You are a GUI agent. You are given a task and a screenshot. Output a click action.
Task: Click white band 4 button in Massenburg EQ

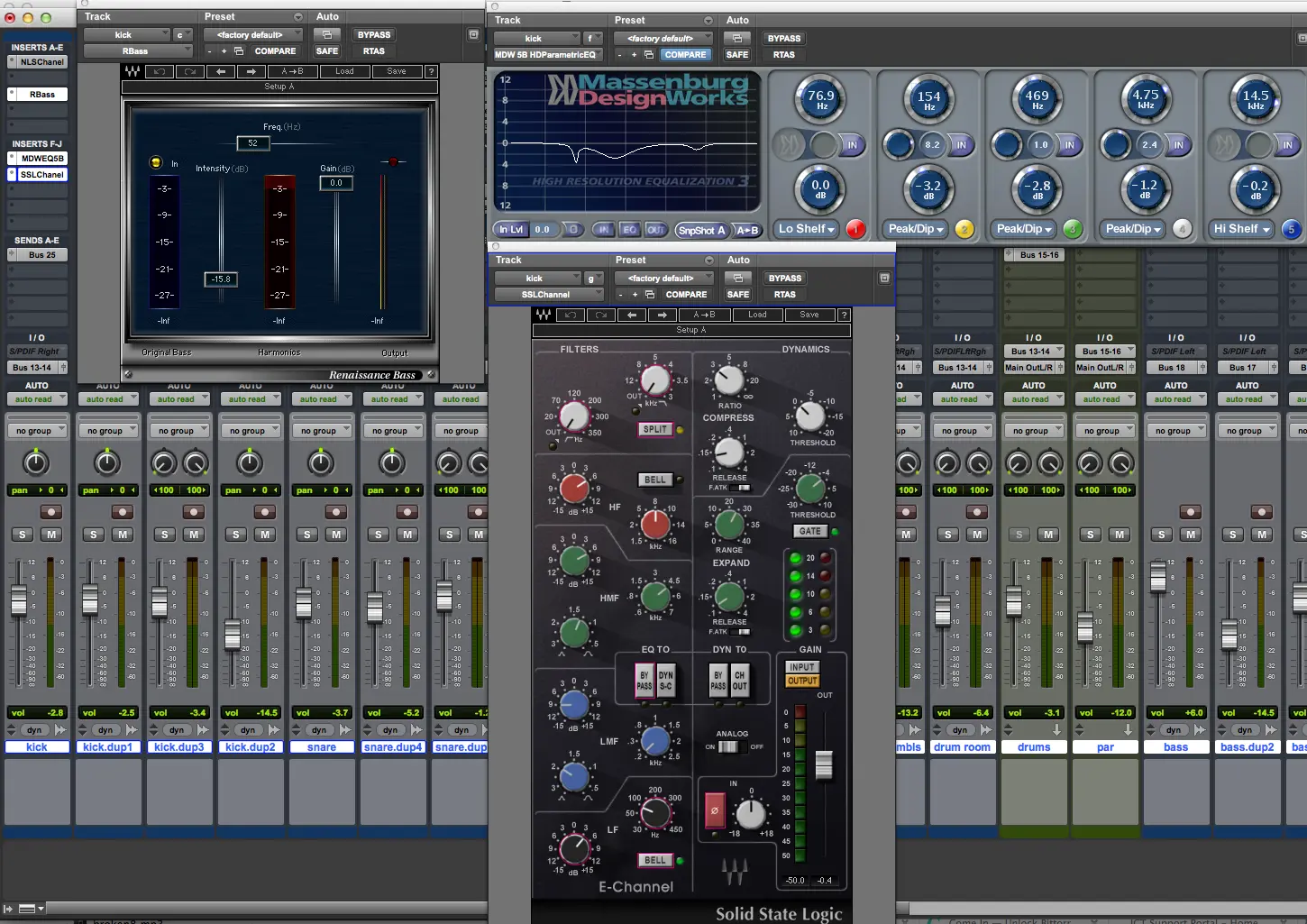(1182, 229)
